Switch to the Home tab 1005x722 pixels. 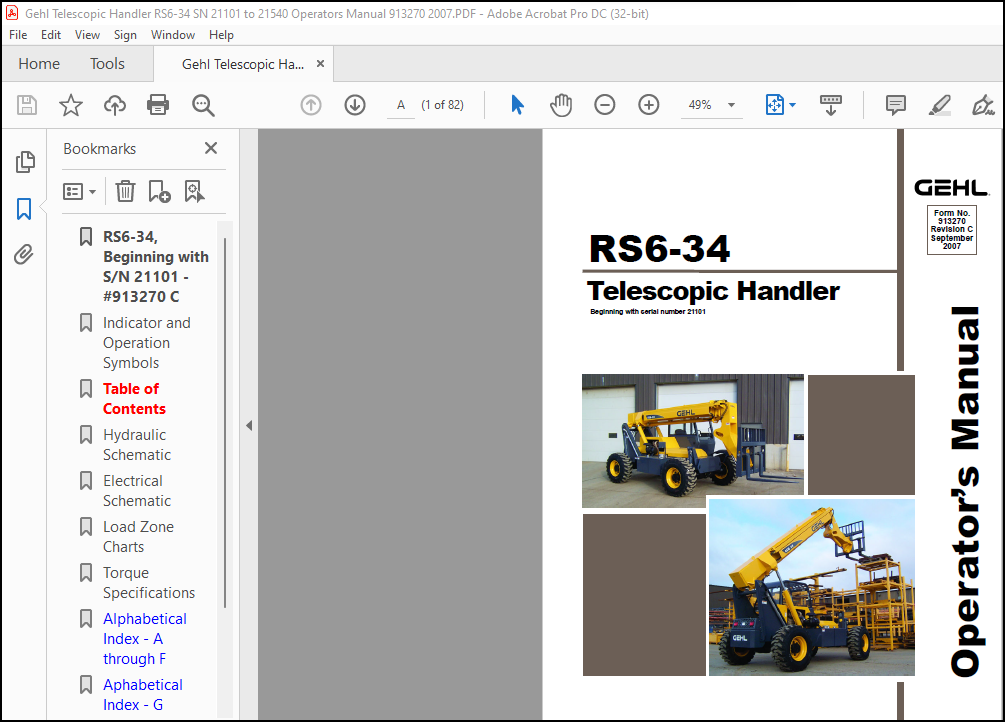tap(39, 63)
